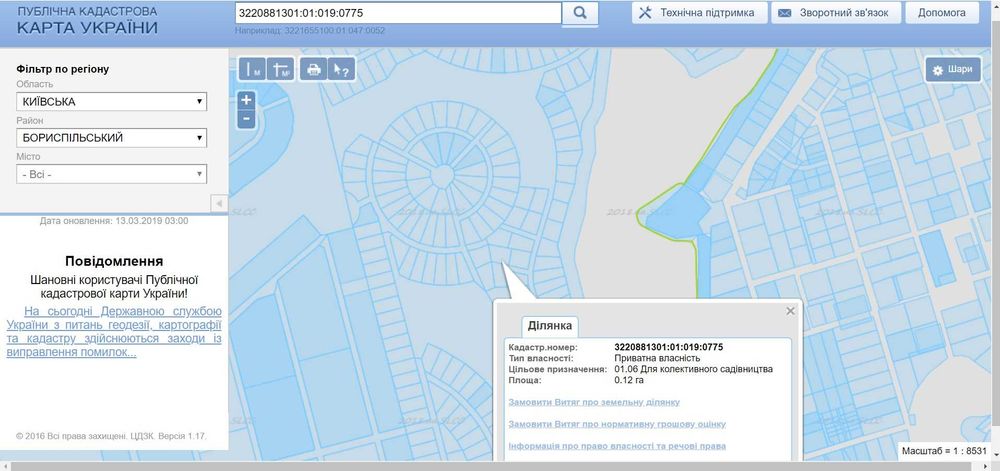Click Замовити Витяг про земельну ділянку
Viewport: 1000px width, 471px height.
coord(594,402)
